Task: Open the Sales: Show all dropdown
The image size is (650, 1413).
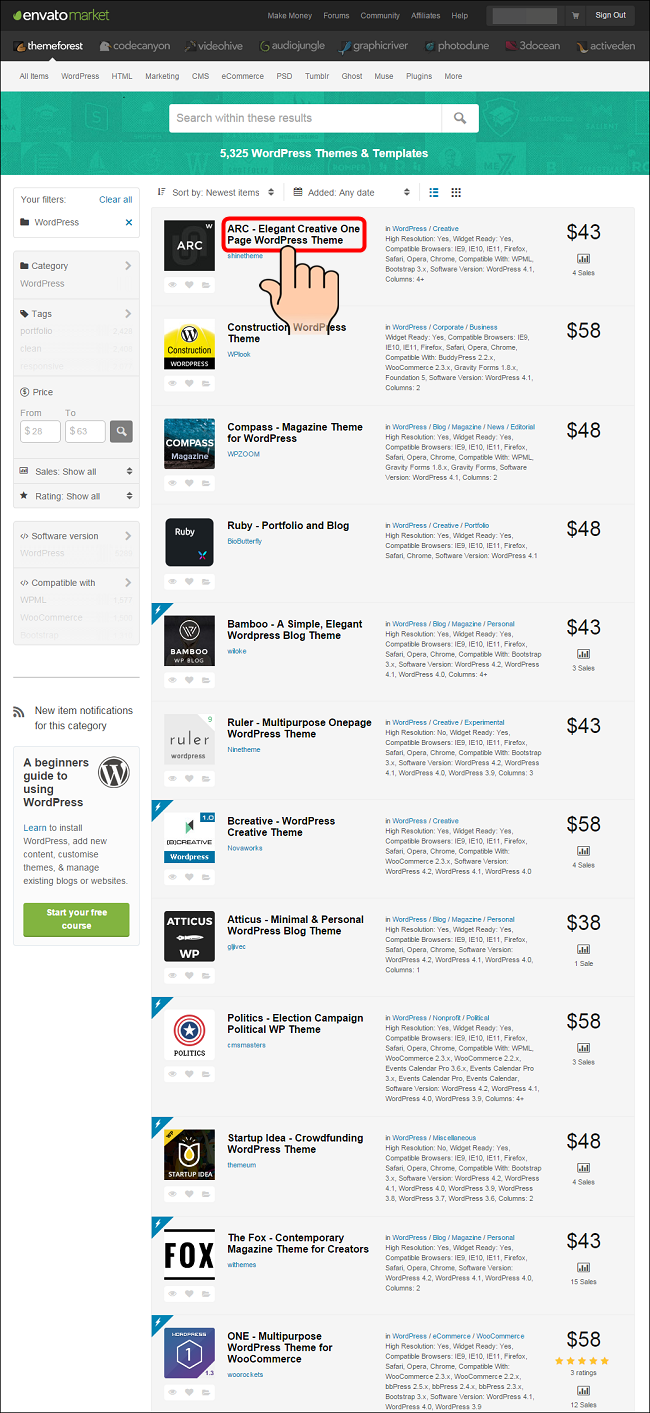Action: [76, 471]
